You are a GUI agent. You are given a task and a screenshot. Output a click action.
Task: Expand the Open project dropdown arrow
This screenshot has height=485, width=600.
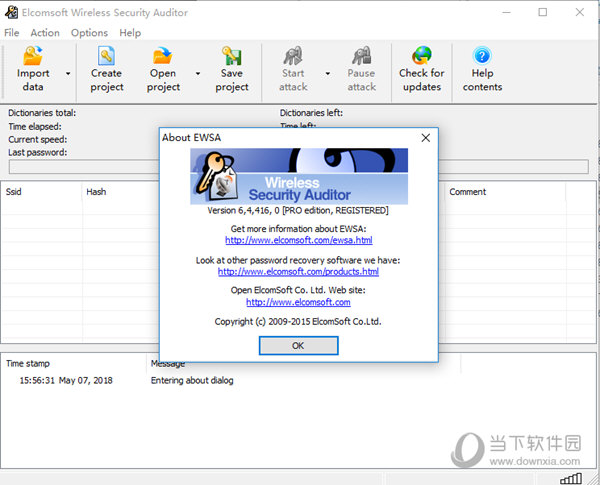click(x=198, y=73)
